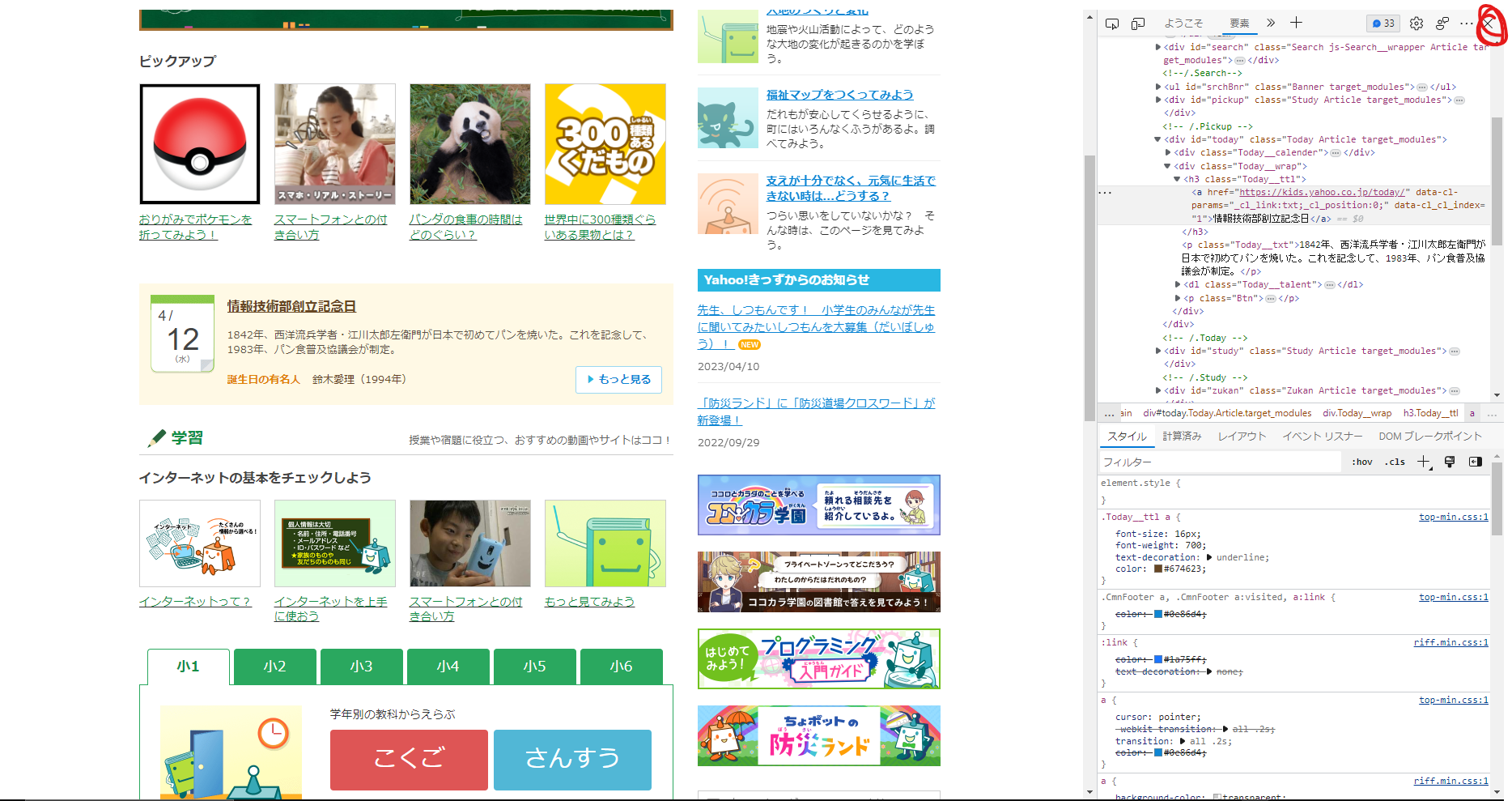1512x801 pixels.
Task: Click the red こくご button
Action: click(408, 759)
